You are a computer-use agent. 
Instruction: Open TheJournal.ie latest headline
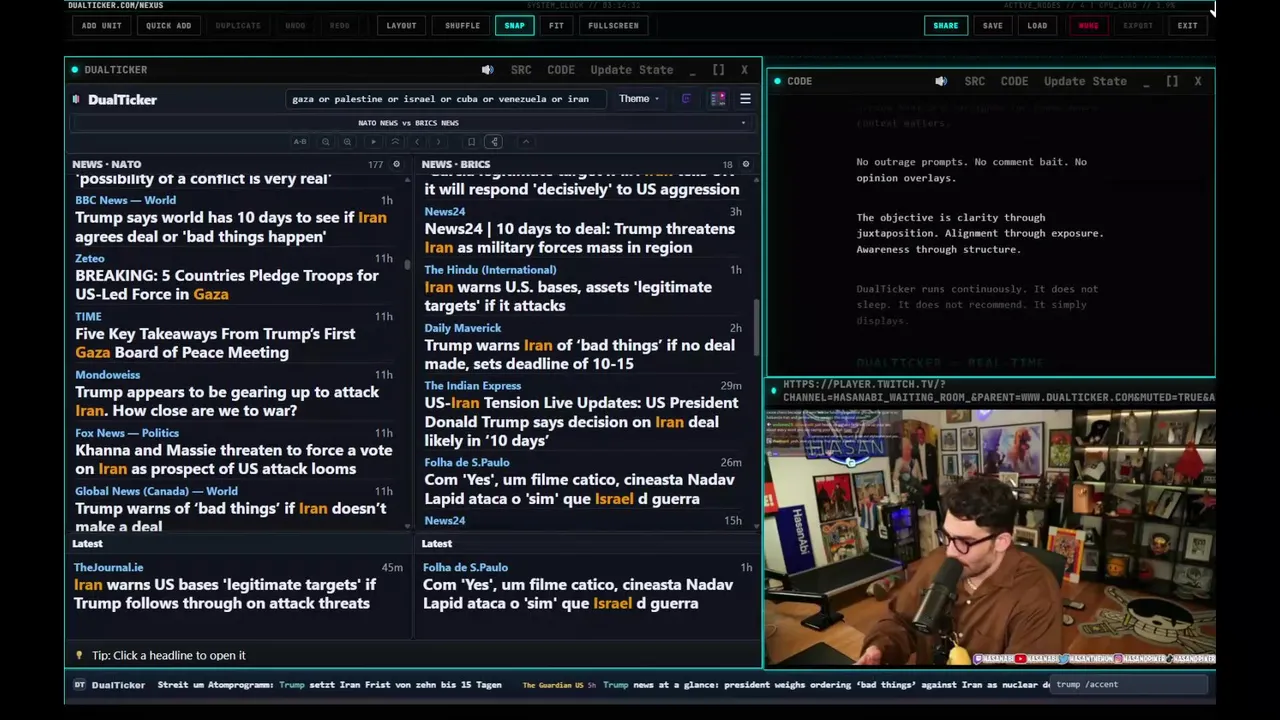click(x=225, y=594)
